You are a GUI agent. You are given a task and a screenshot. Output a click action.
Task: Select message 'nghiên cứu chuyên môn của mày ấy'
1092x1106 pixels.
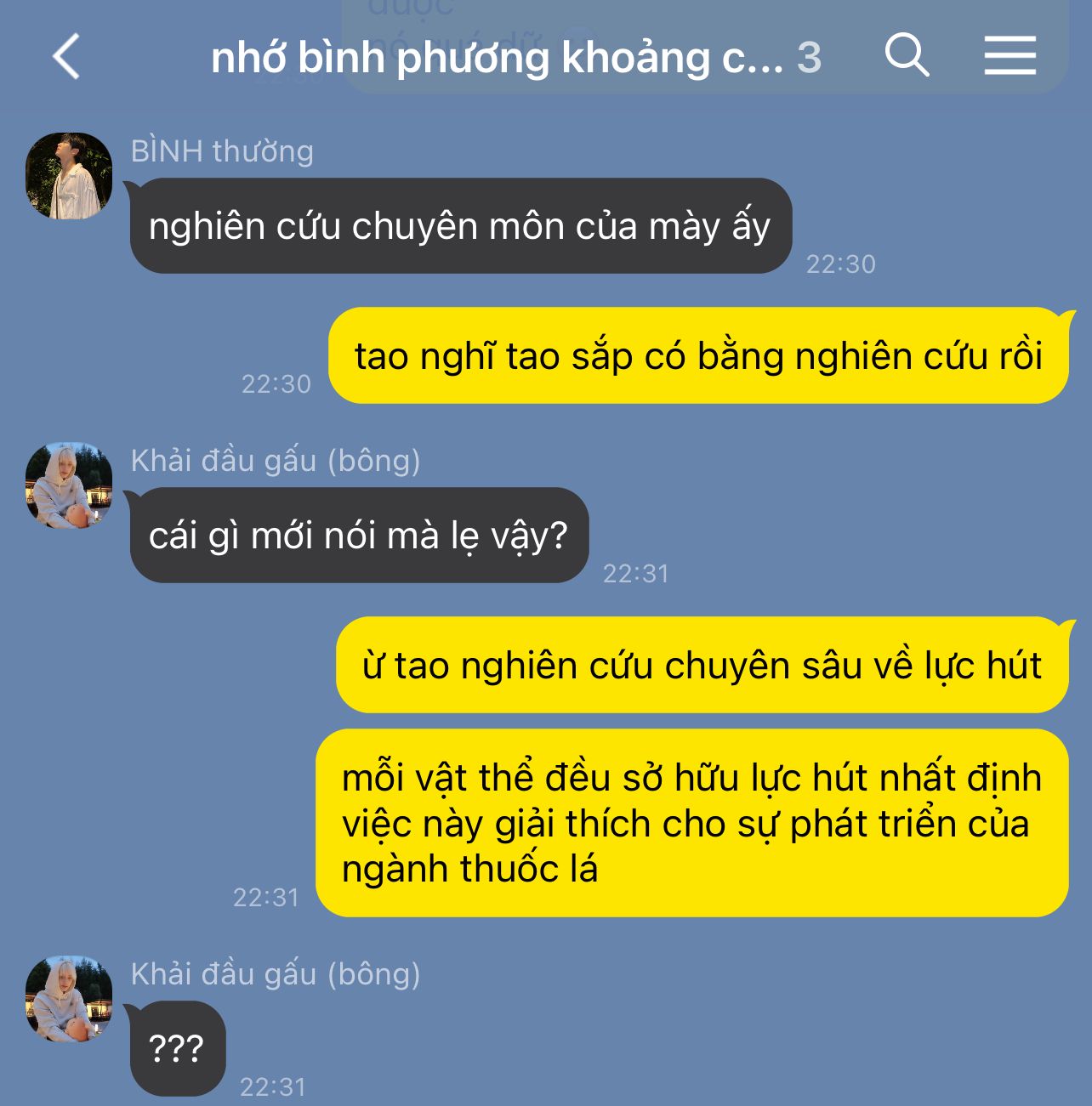(461, 226)
